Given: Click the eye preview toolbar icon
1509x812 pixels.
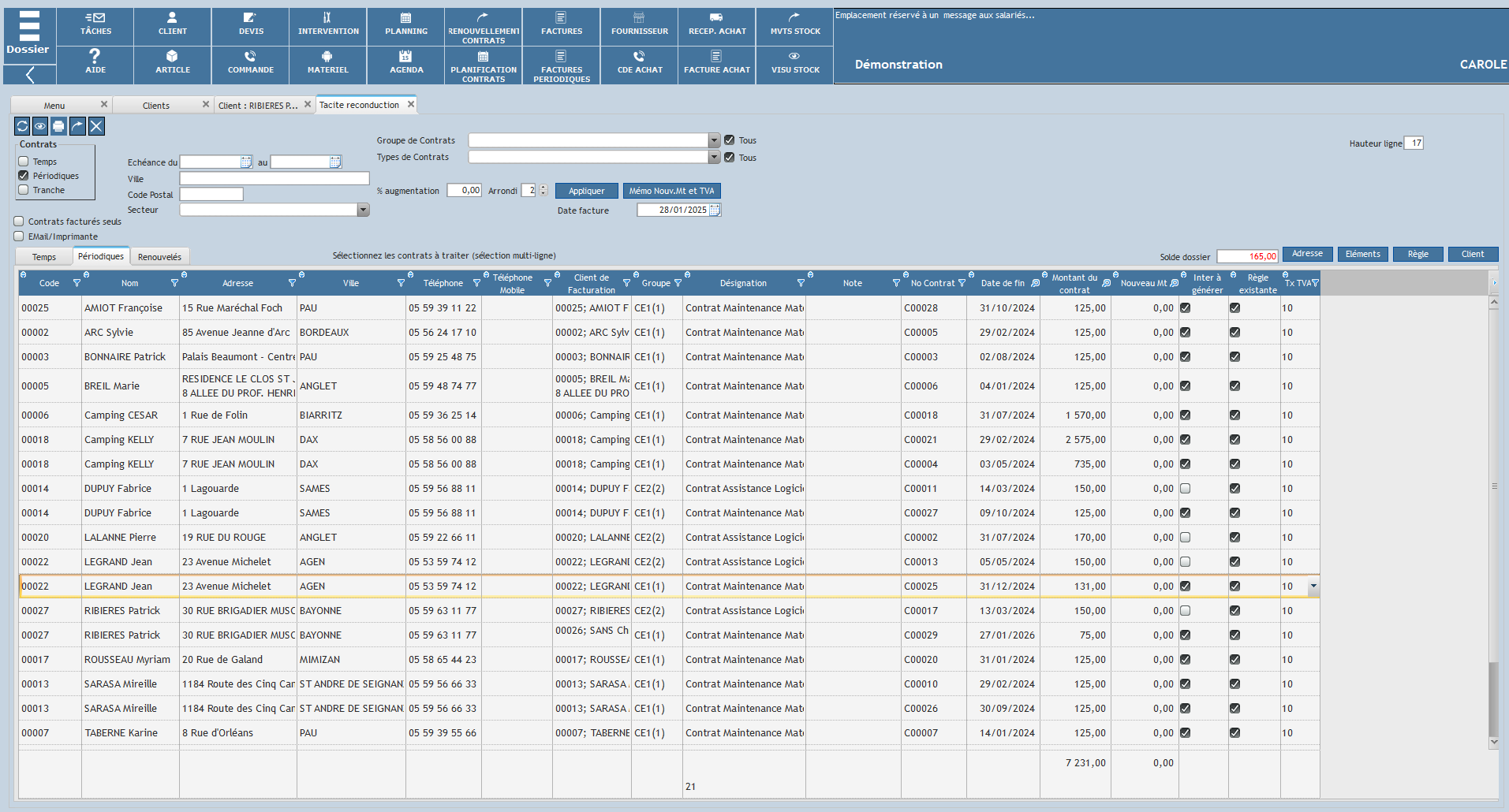Looking at the screenshot, I should tap(40, 126).
